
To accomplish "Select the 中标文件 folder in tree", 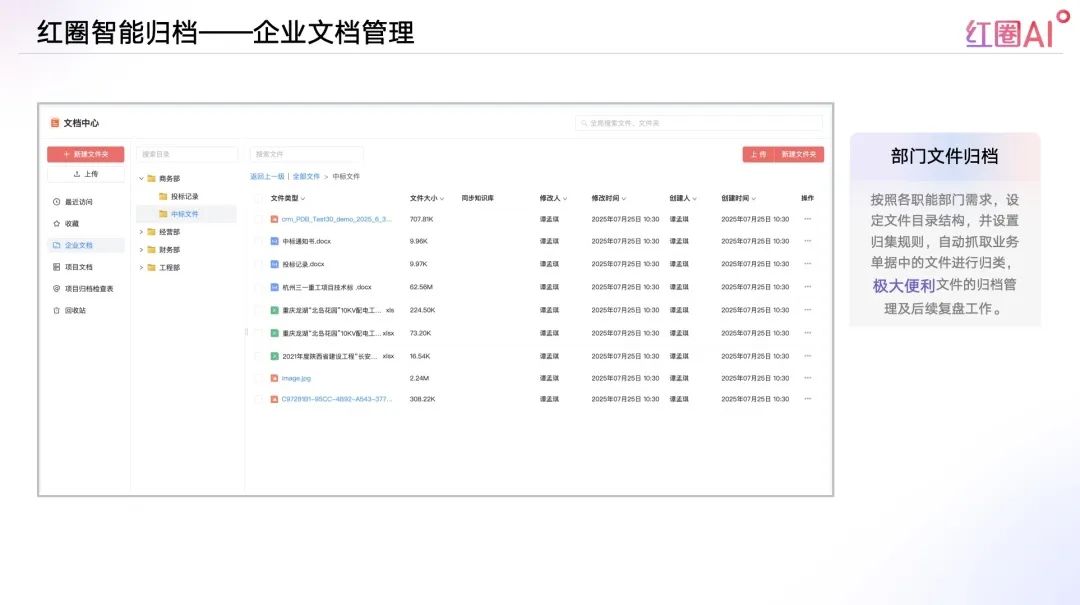I will pos(184,214).
